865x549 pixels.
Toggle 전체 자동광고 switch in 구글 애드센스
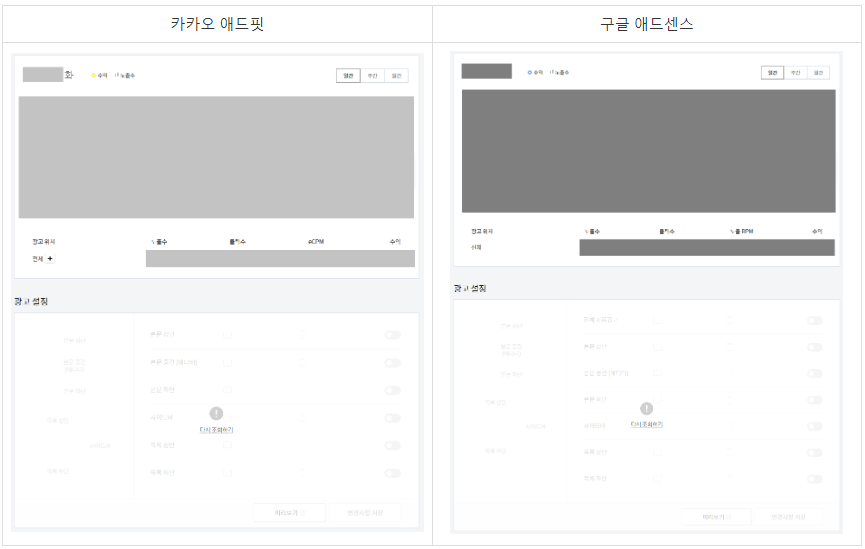click(x=815, y=321)
